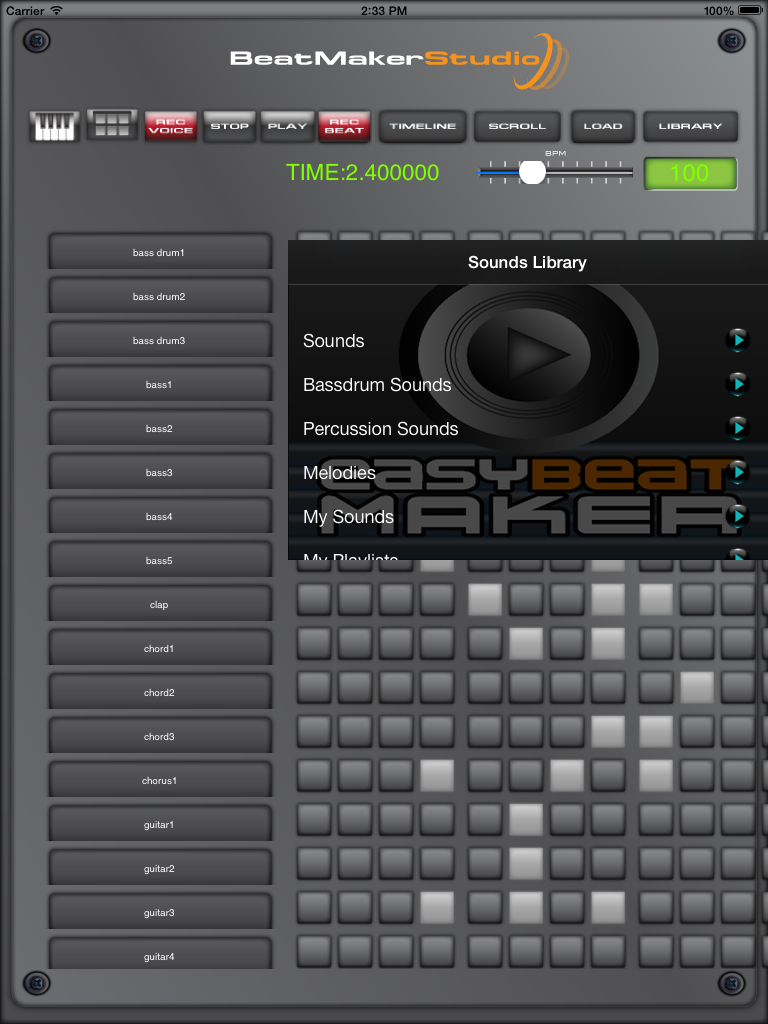
Task: Expand the Melodies category arrow
Action: [737, 473]
